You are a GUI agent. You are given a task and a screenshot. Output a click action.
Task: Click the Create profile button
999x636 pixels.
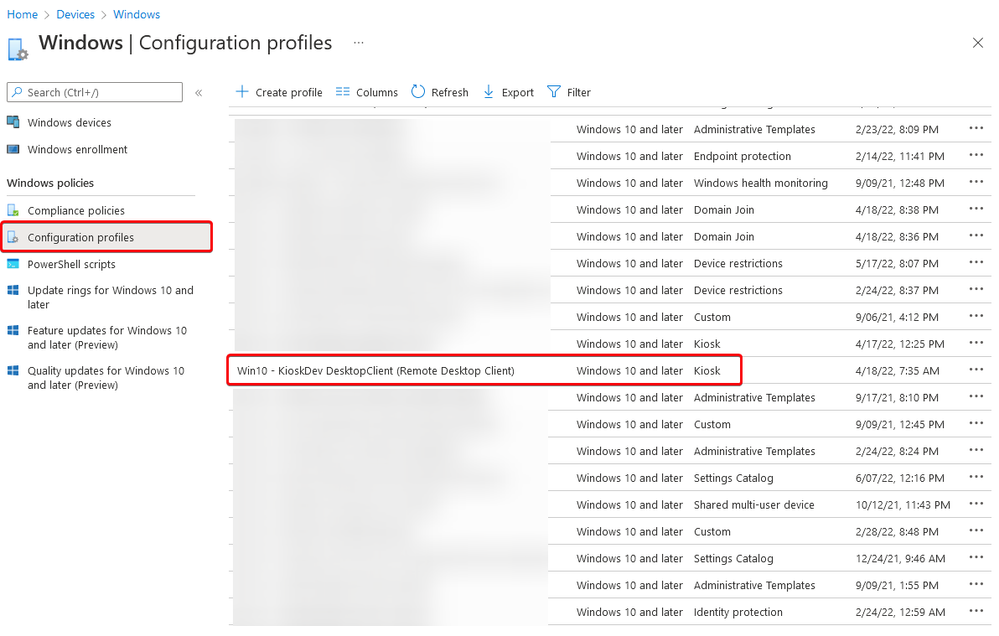[x=279, y=92]
